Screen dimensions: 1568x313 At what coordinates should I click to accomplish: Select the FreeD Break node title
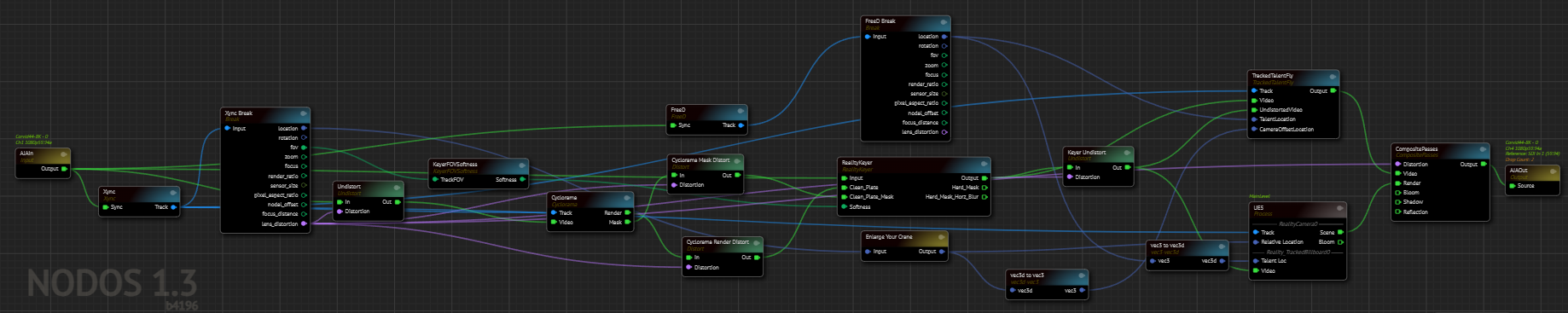click(880, 21)
